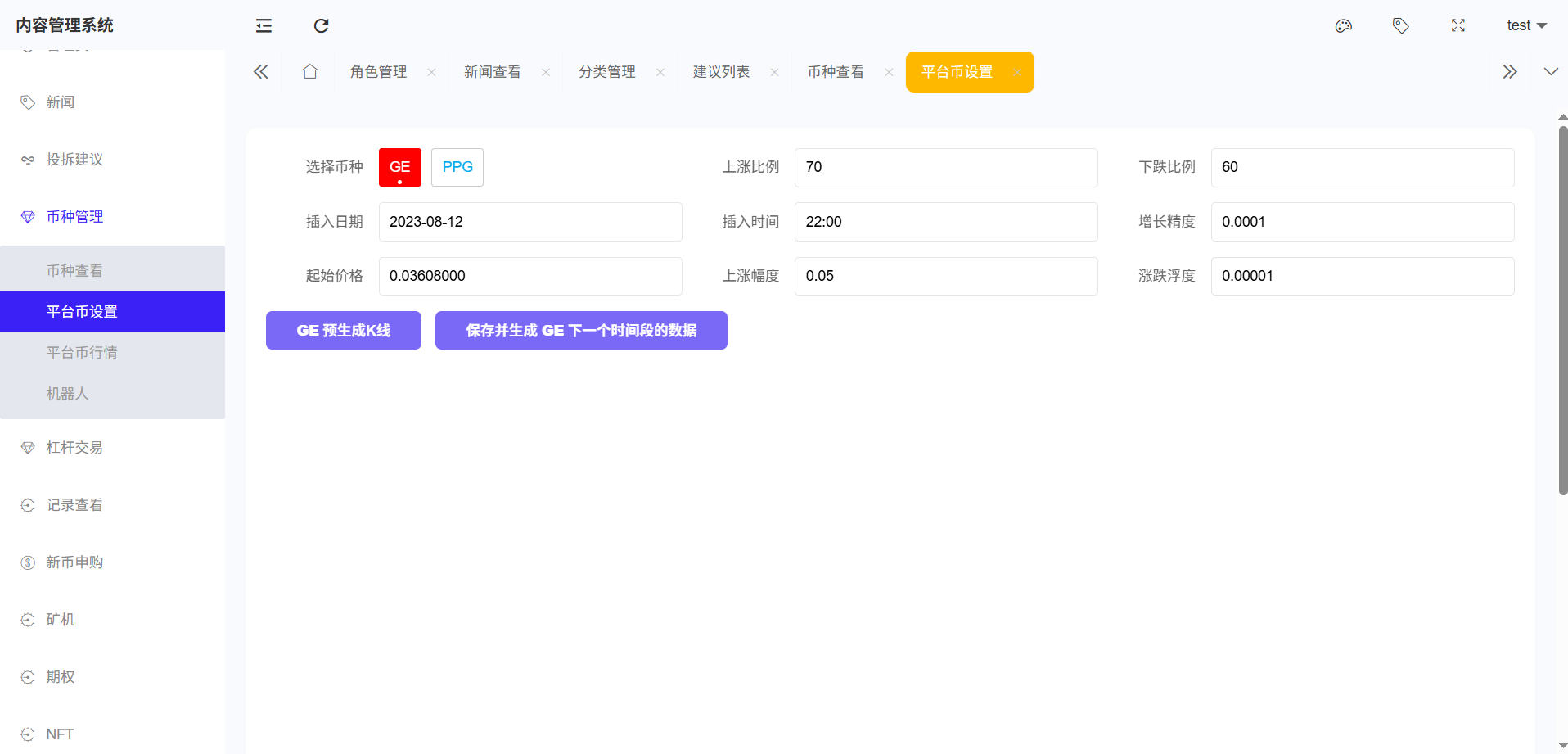
Task: Expand the tab options dropdown arrow
Action: 1550,72
